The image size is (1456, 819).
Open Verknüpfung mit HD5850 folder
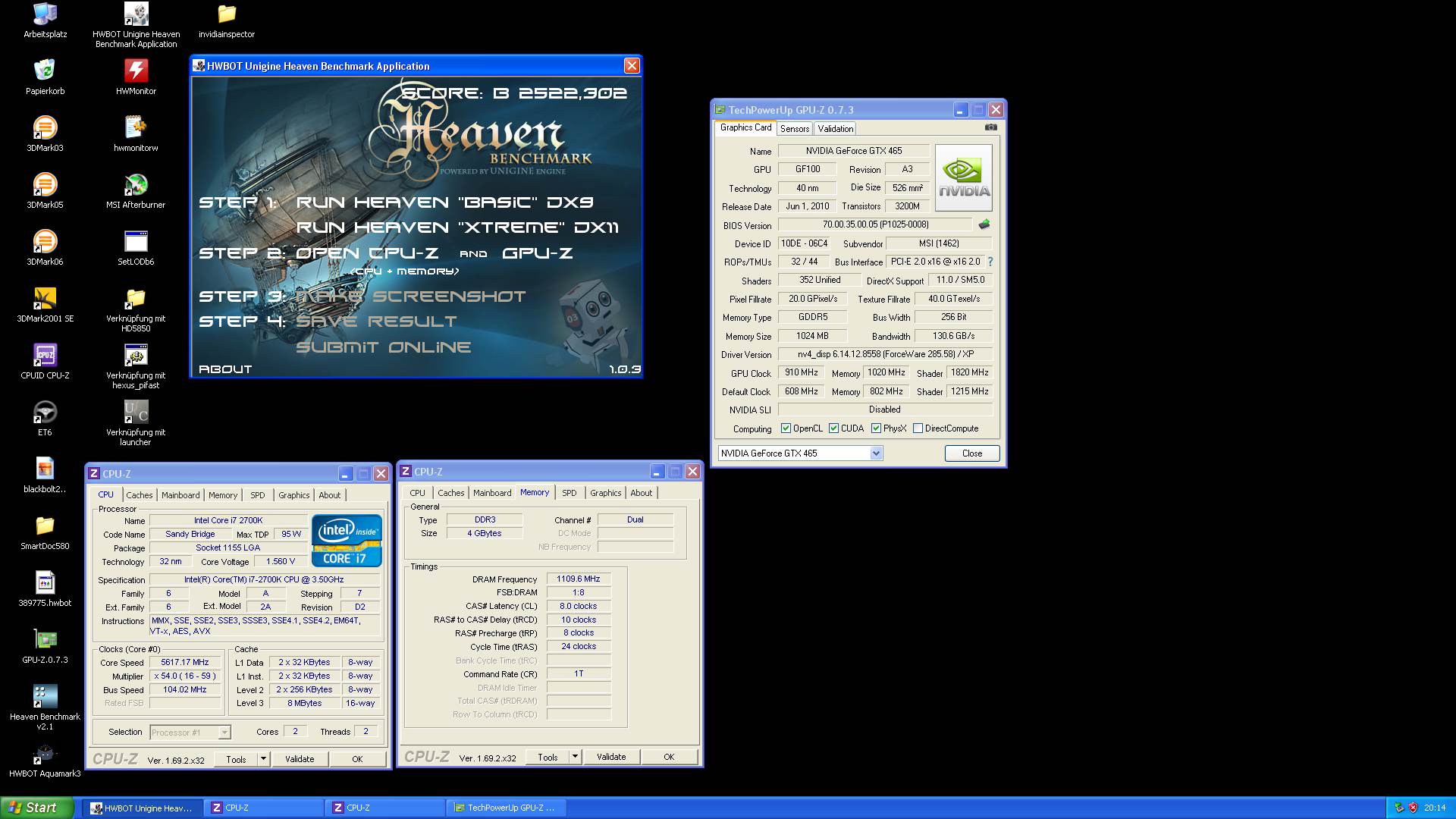tap(136, 309)
